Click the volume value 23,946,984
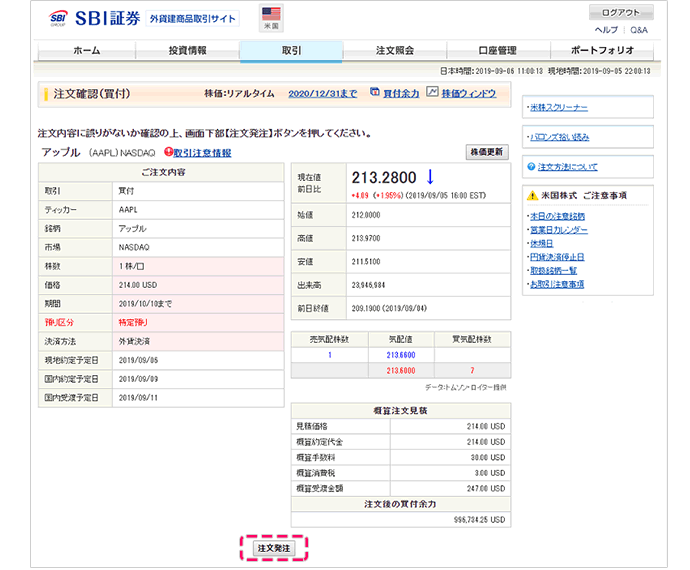Viewport: 690px width, 570px height. click(368, 285)
